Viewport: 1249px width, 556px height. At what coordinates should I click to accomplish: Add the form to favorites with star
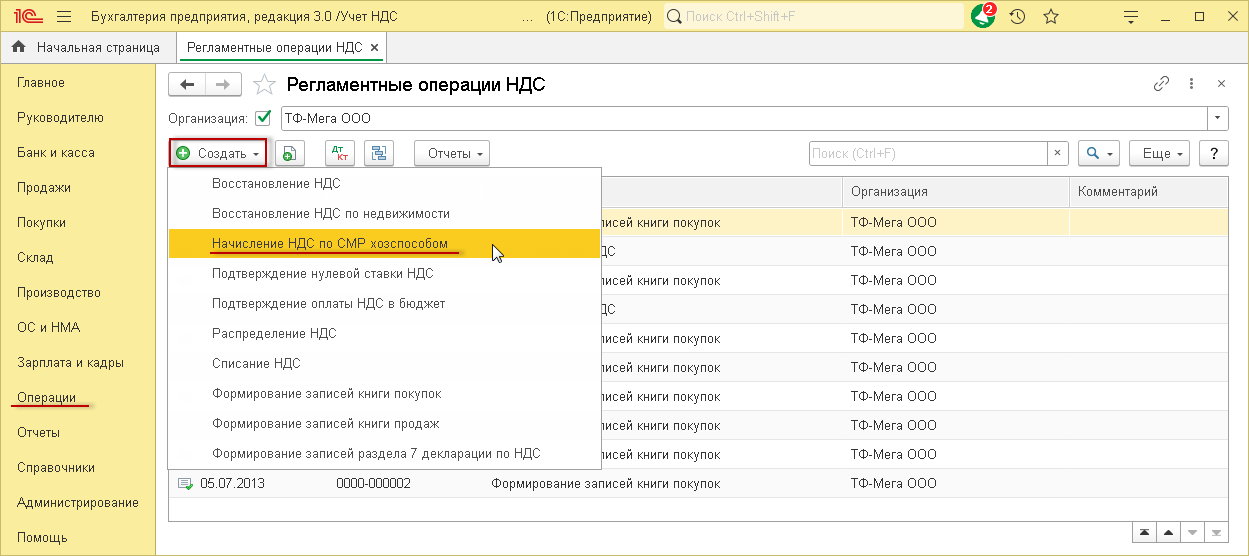click(x=264, y=84)
